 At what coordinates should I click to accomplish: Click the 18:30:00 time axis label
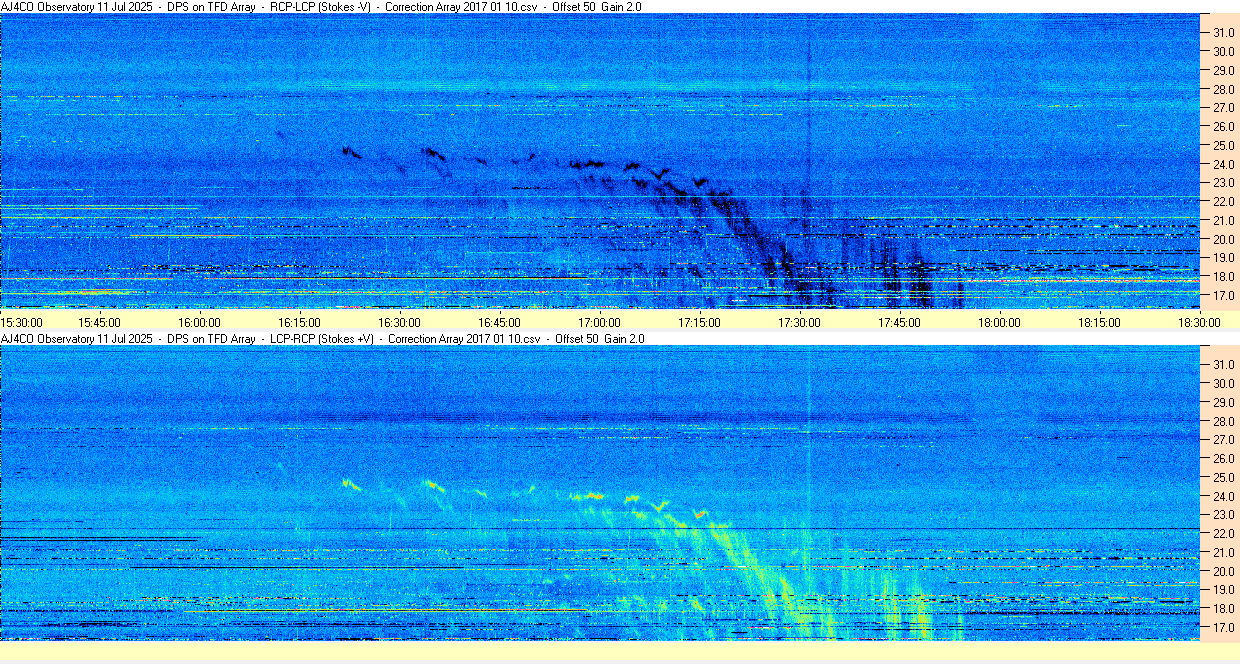[x=1199, y=322]
